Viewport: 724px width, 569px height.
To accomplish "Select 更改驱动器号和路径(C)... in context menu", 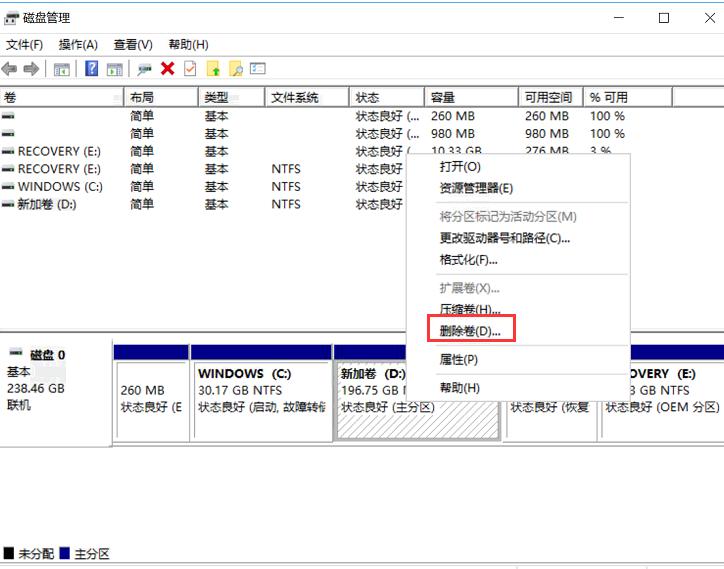I will point(518,238).
